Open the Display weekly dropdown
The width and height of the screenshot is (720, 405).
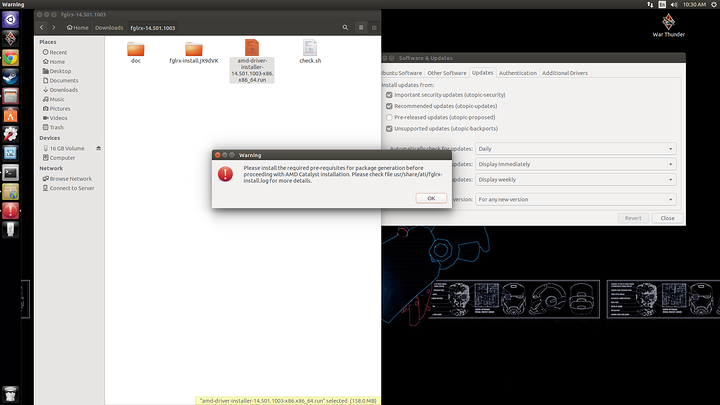point(576,179)
